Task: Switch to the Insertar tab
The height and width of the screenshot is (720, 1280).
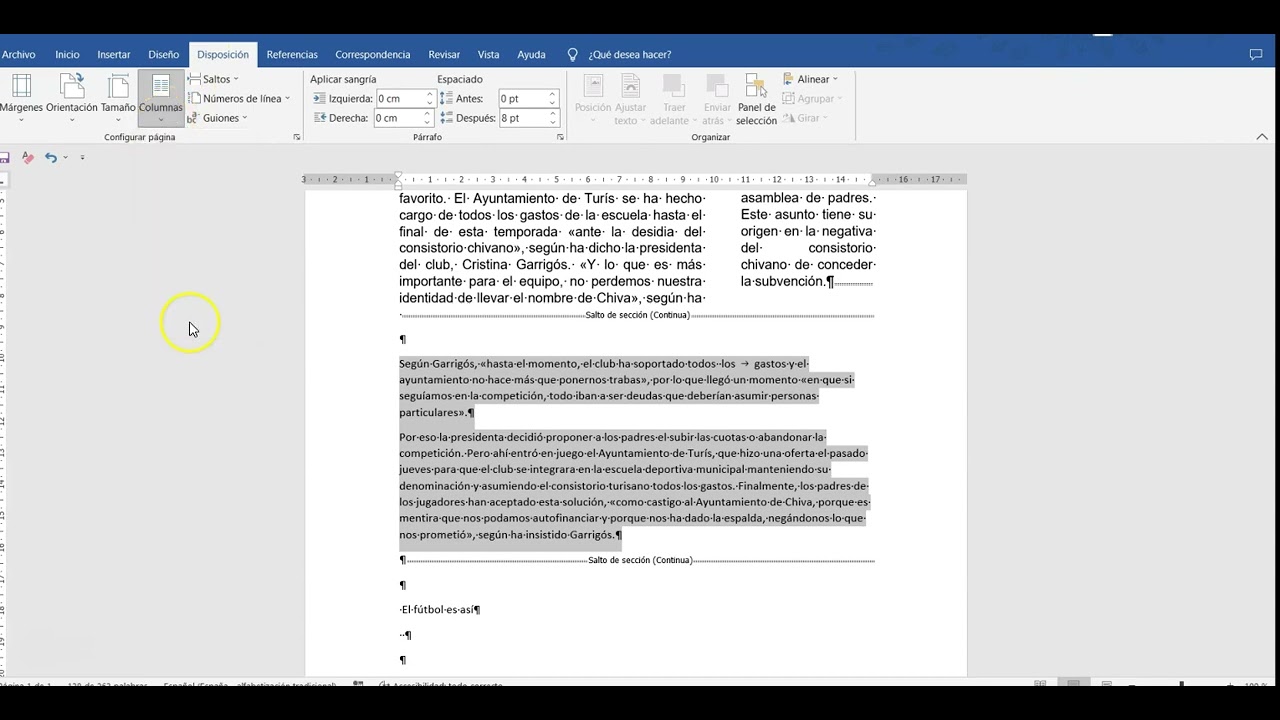Action: [114, 55]
